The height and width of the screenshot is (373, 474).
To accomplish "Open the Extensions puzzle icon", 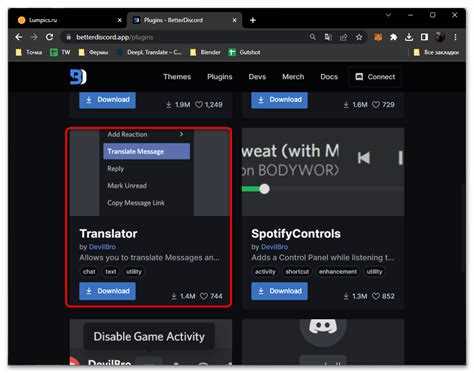I will [x=394, y=37].
